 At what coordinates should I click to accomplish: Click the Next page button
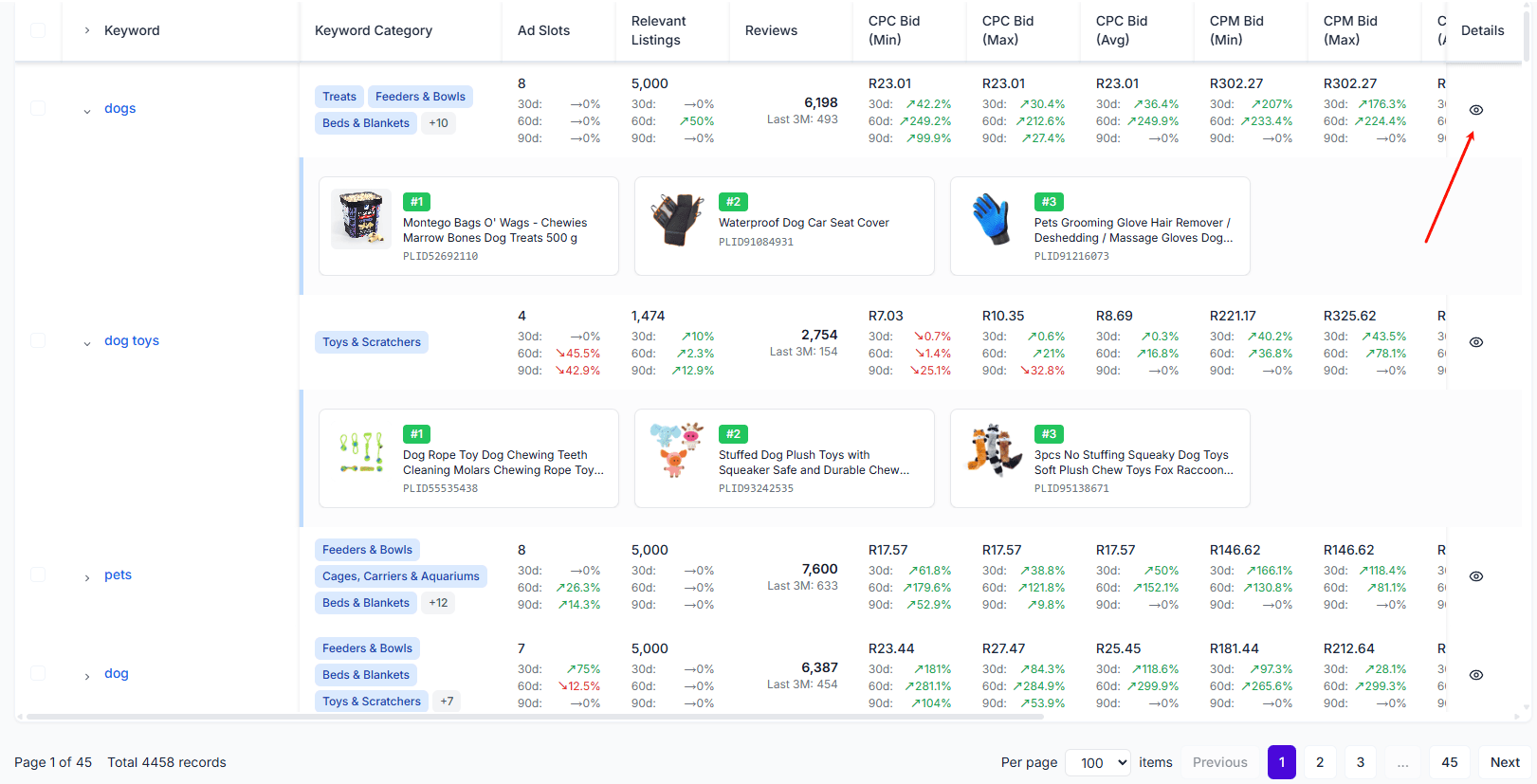click(x=1504, y=762)
